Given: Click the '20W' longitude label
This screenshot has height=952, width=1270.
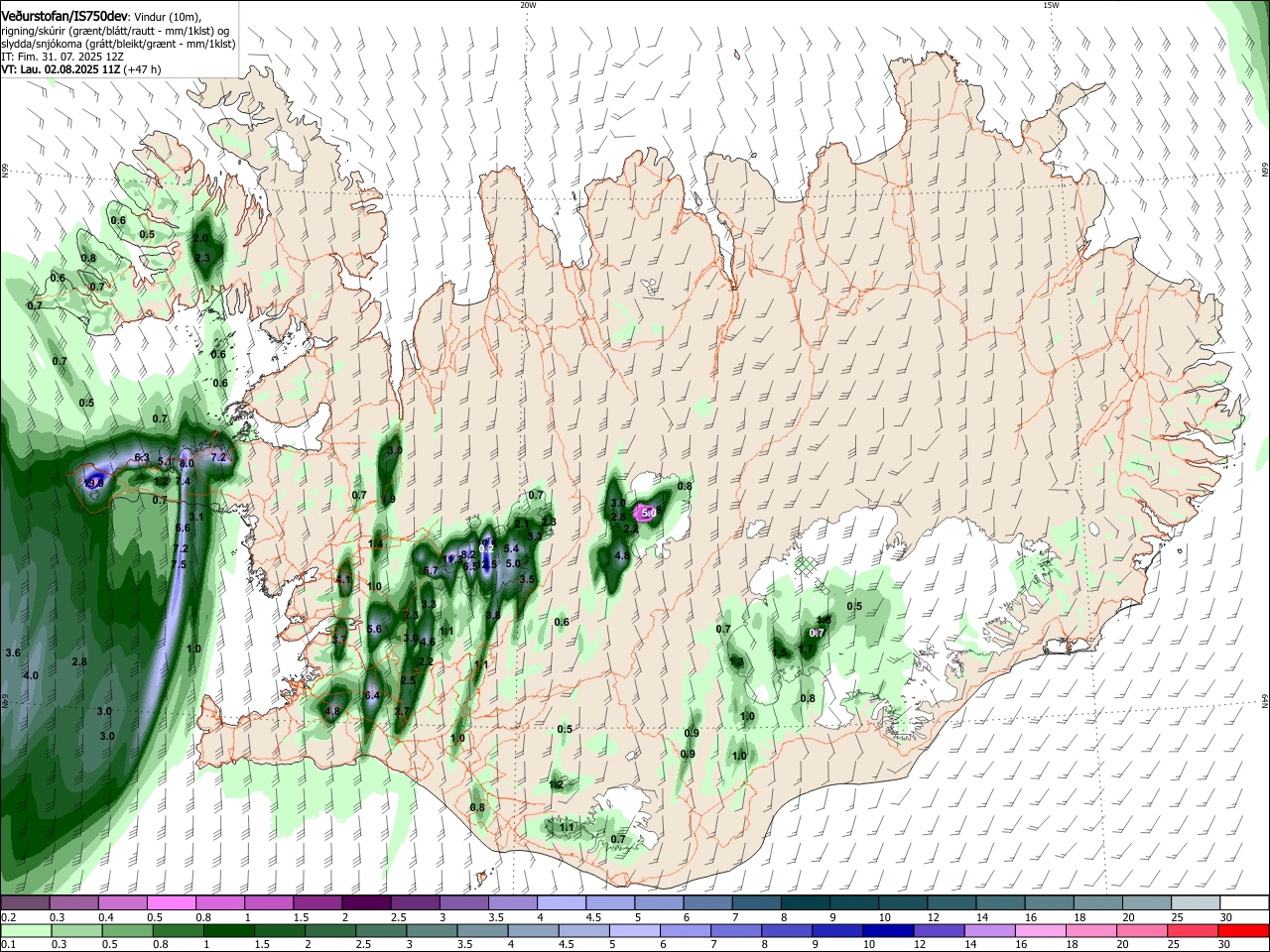Looking at the screenshot, I should coord(528,5).
